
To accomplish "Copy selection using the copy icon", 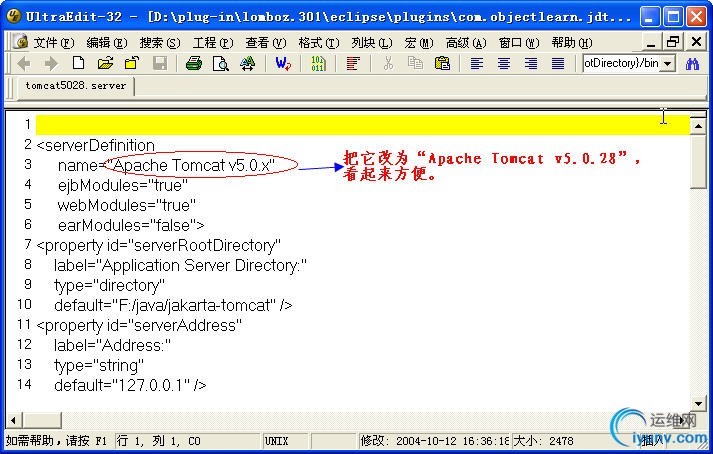I will [415, 63].
